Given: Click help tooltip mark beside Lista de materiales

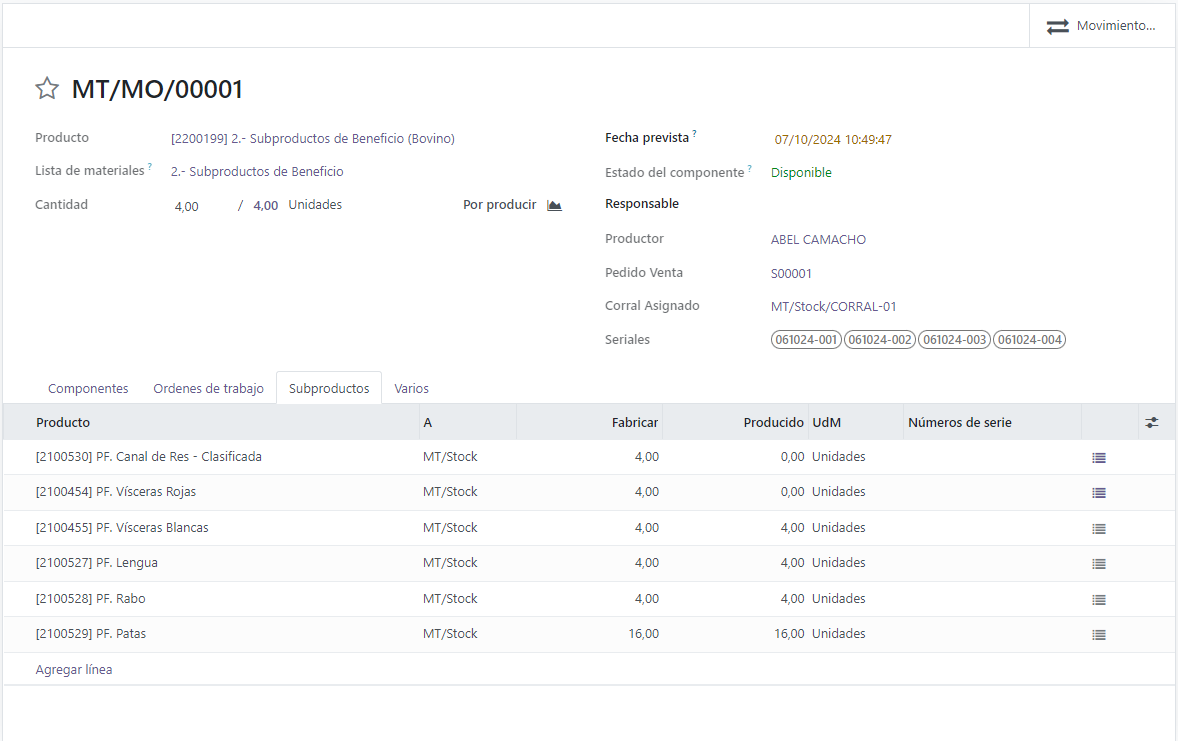Looking at the screenshot, I should (150, 166).
